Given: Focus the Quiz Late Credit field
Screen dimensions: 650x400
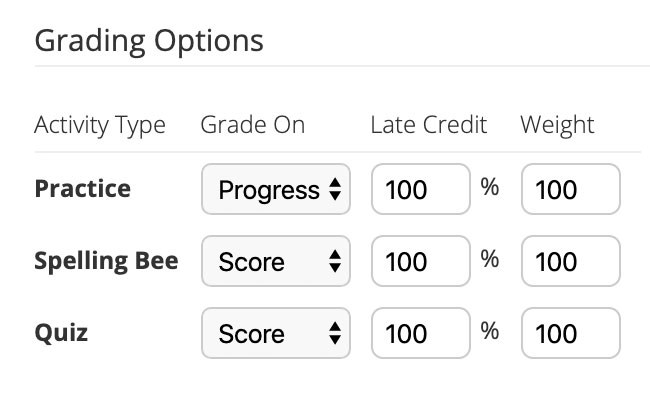Looking at the screenshot, I should pyautogui.click(x=420, y=334).
